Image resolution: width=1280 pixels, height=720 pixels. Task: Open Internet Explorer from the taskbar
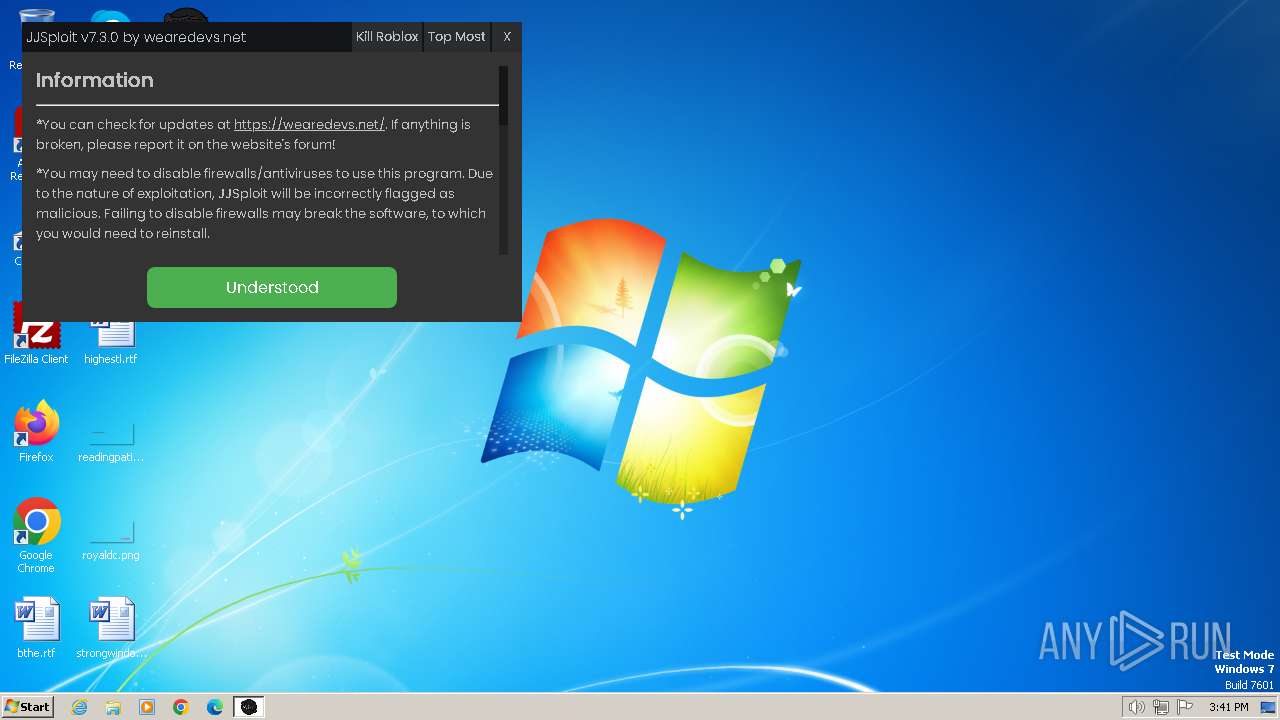pos(79,707)
